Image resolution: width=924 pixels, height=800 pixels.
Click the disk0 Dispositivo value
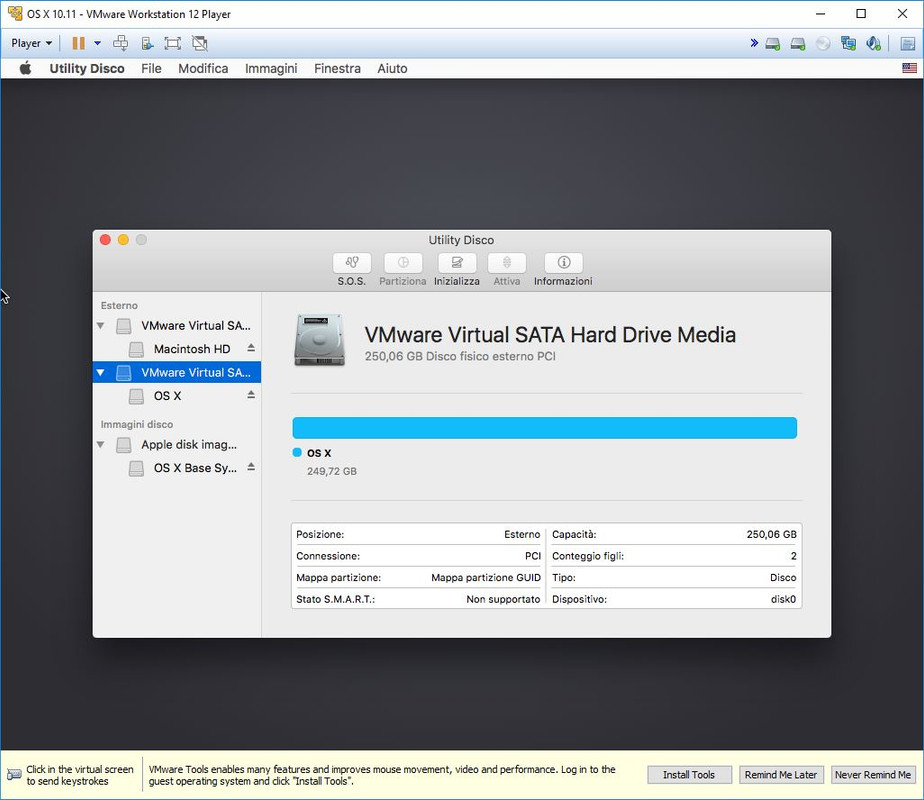point(783,599)
